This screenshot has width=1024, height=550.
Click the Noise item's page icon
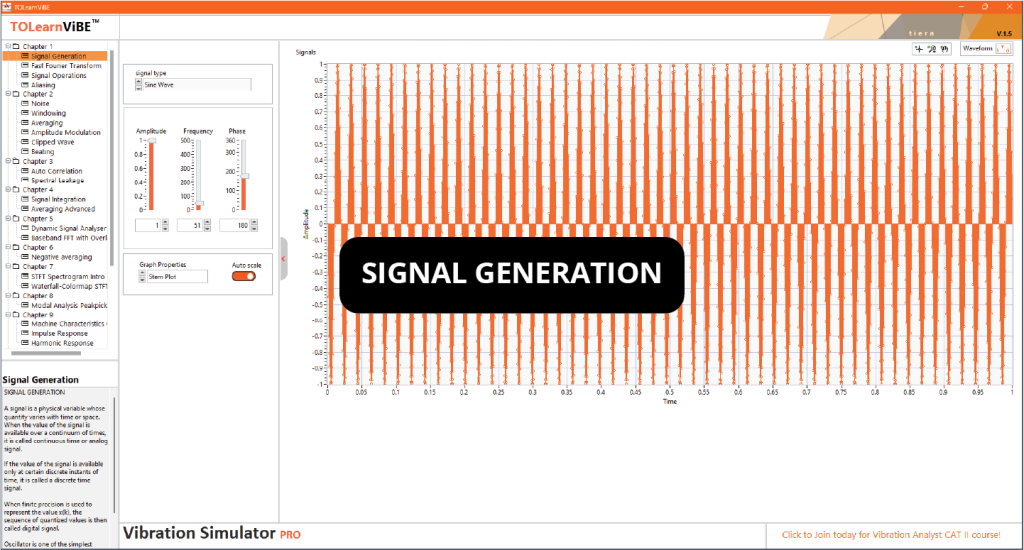point(25,104)
